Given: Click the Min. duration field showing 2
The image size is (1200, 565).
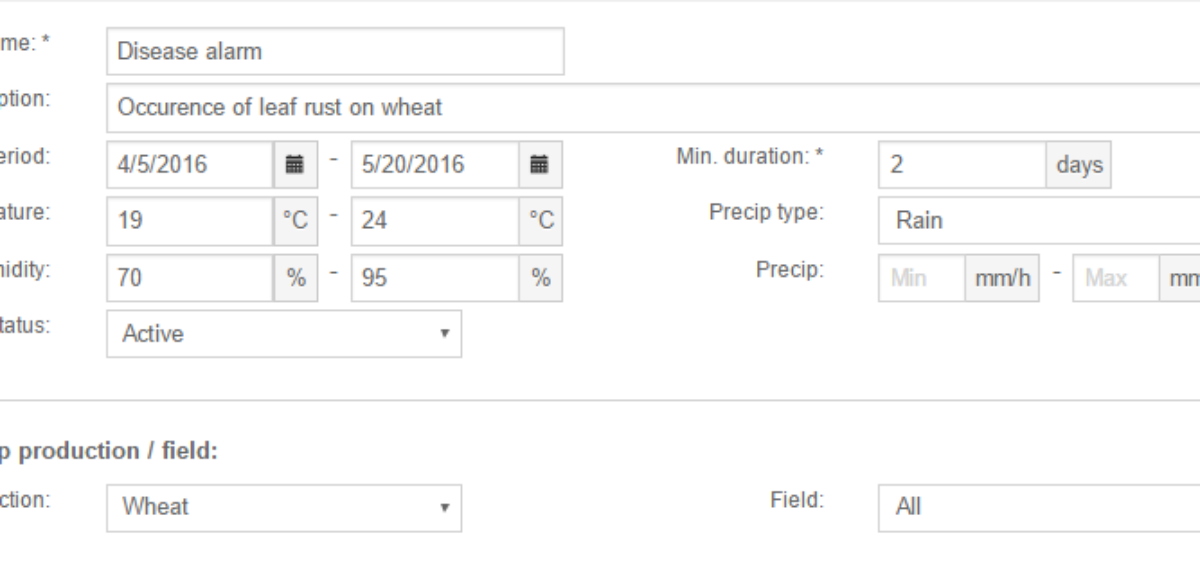Looking at the screenshot, I should point(962,165).
